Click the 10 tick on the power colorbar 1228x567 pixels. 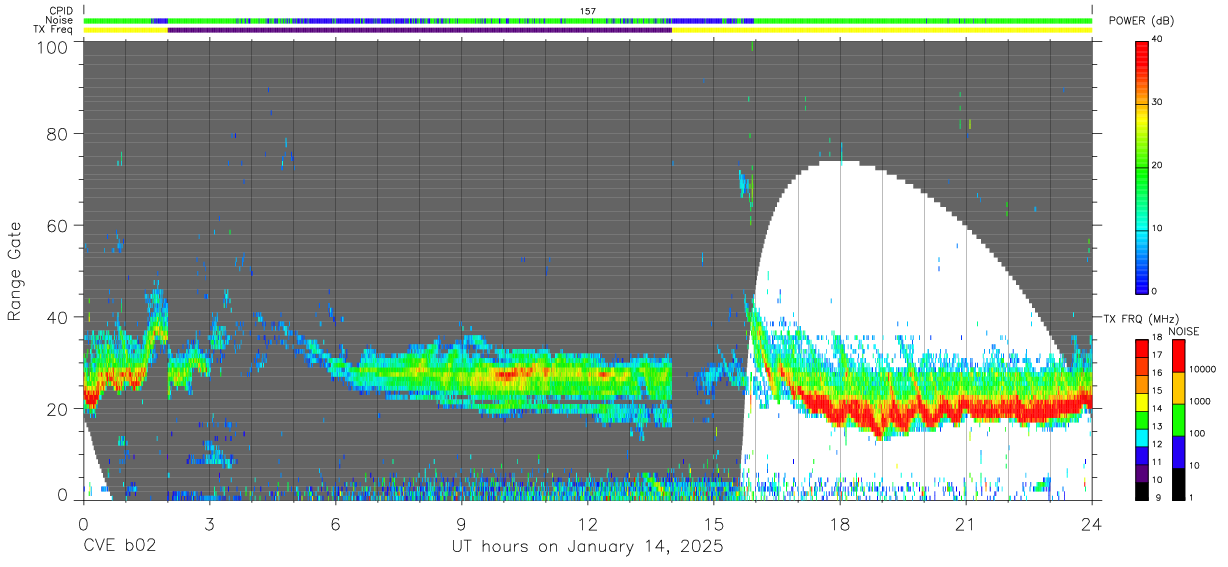[x=1155, y=228]
